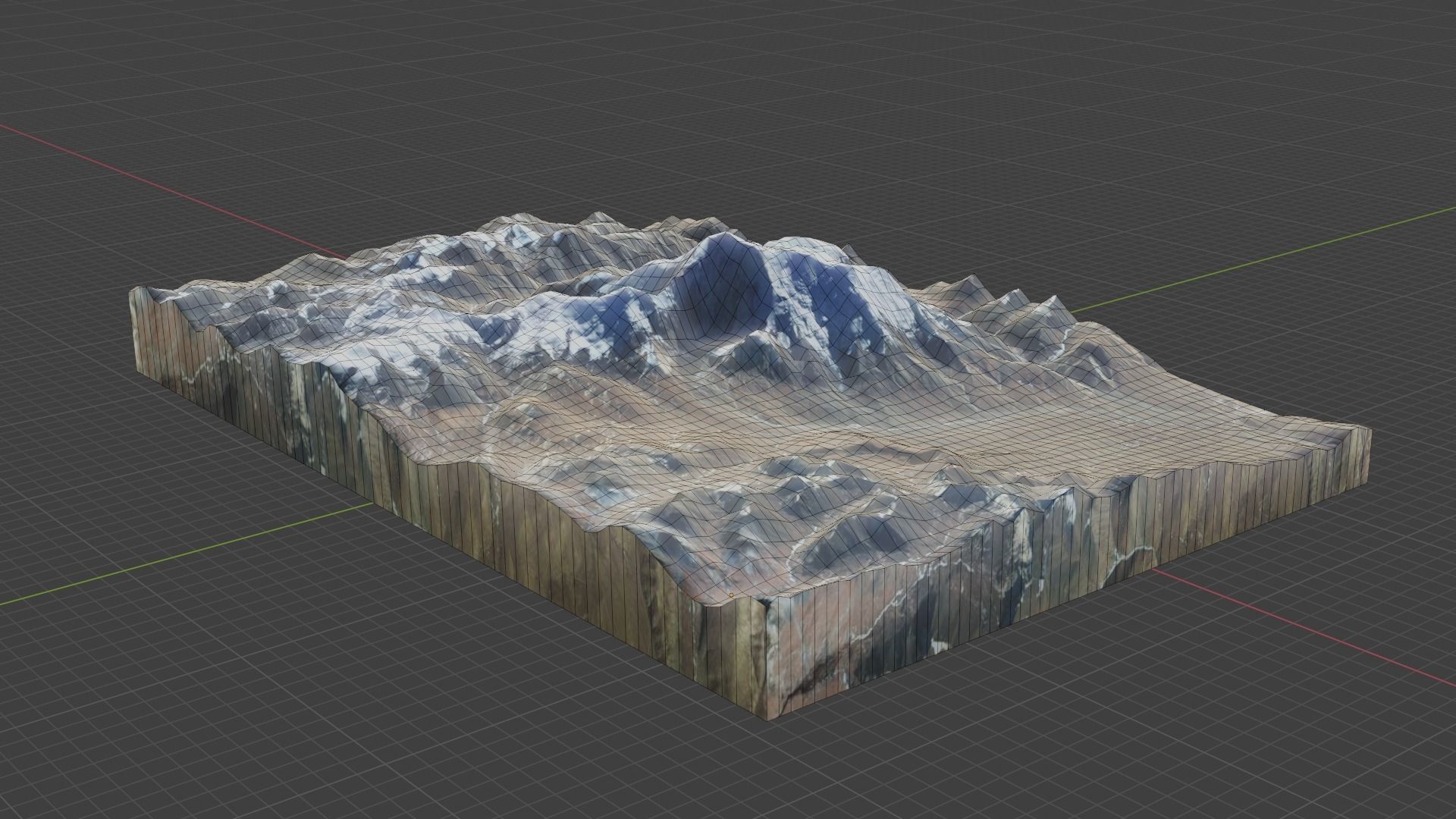The width and height of the screenshot is (1456, 819).
Task: Click the orange object origin dot
Action: (x=732, y=595)
